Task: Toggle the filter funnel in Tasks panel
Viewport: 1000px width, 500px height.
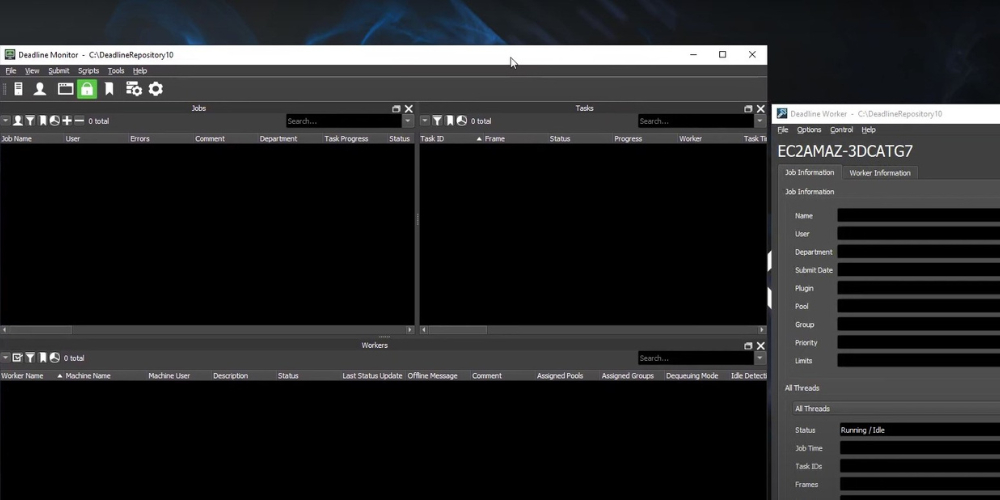Action: pyautogui.click(x=437, y=121)
